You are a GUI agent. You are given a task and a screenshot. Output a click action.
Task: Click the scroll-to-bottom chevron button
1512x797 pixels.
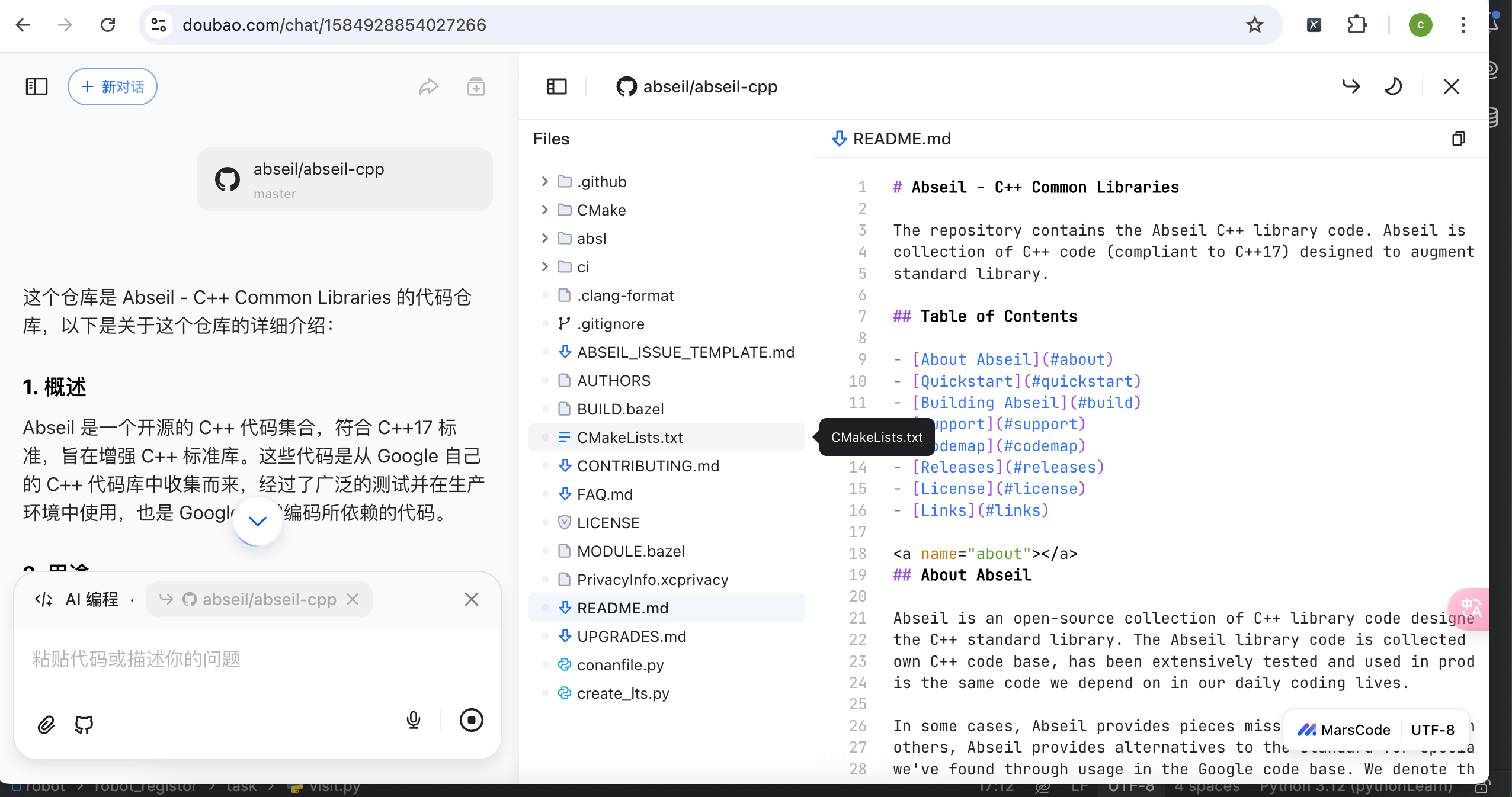coord(257,521)
